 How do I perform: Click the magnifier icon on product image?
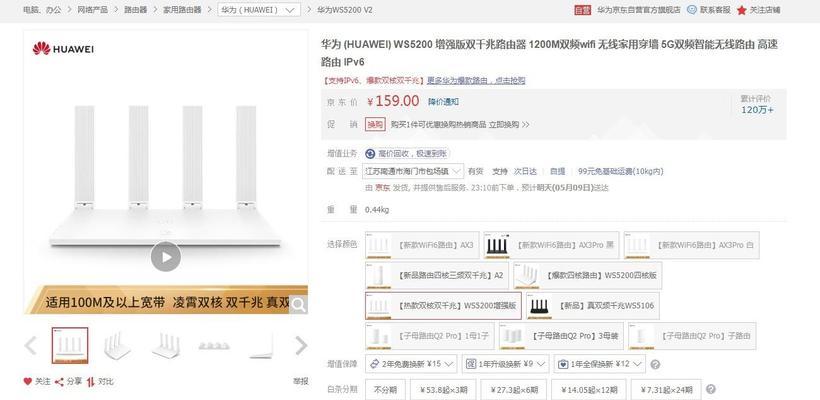click(x=299, y=305)
